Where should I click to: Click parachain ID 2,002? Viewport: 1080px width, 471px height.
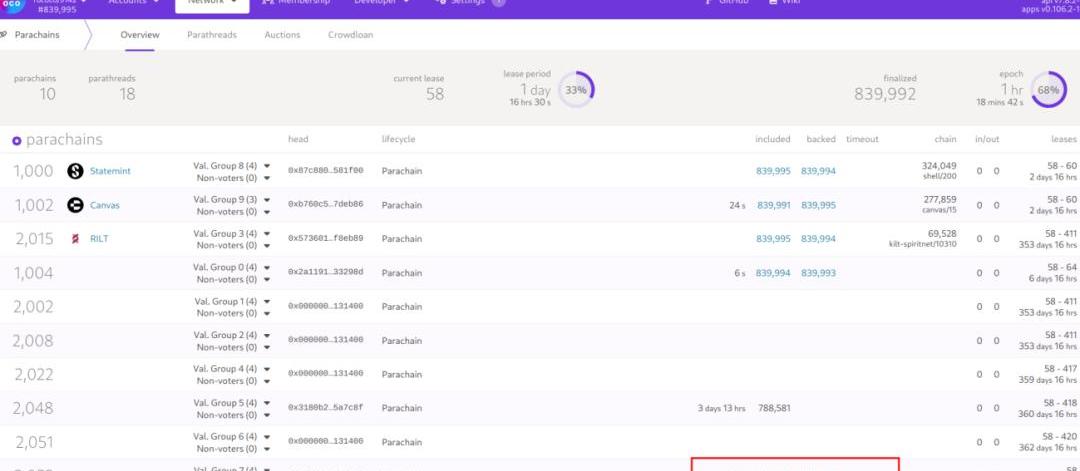[34, 306]
